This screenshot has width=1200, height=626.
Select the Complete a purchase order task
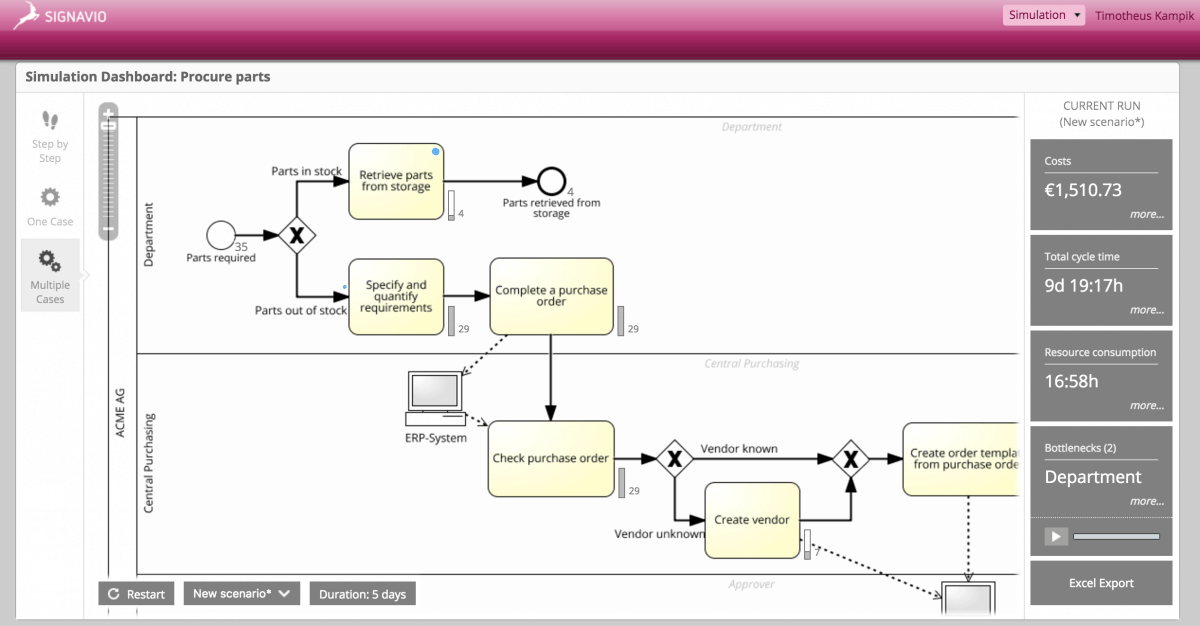551,297
